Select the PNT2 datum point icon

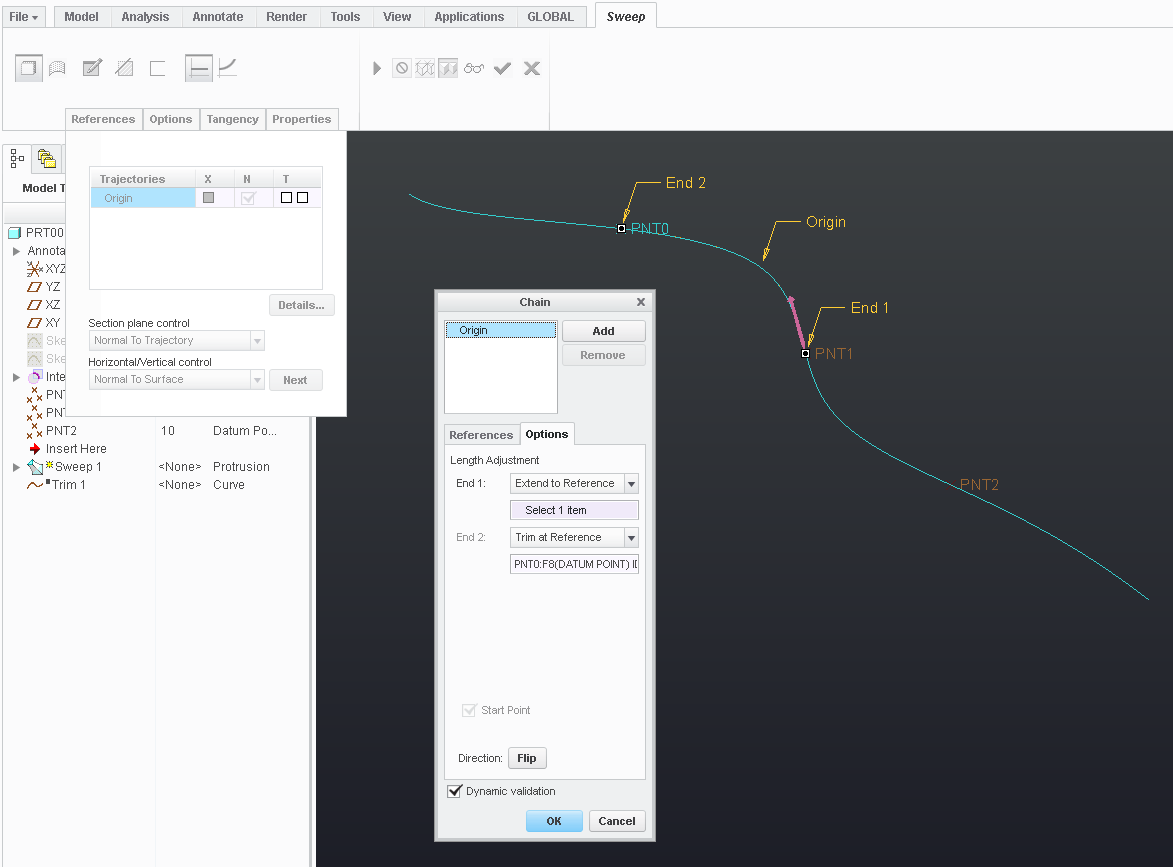pyautogui.click(x=34, y=430)
